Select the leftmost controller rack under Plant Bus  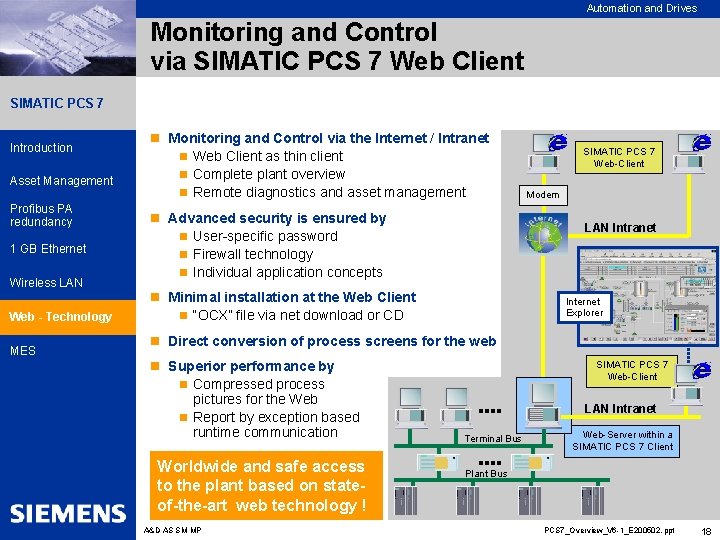point(406,501)
